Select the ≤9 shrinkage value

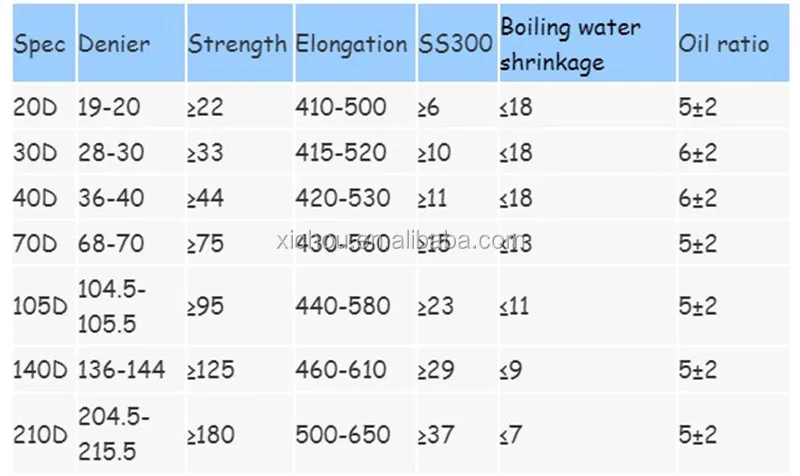click(x=510, y=370)
